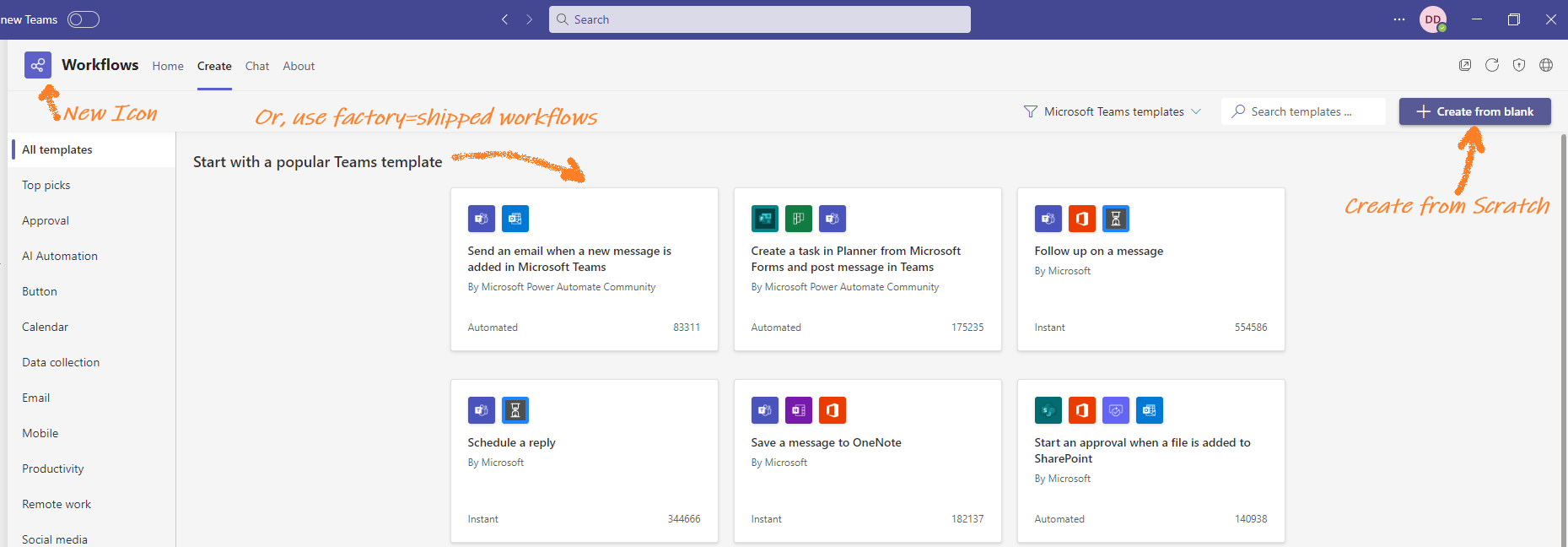Select the AI Automation category
Viewport: 1568px width, 547px height.
click(92, 256)
